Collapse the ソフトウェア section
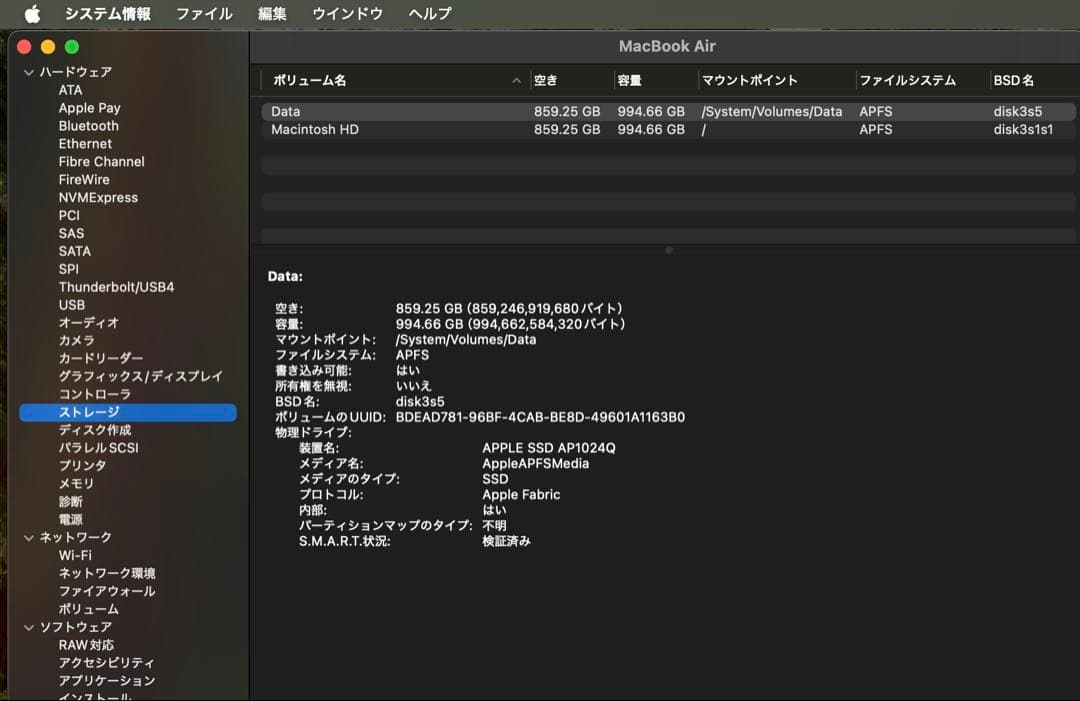 [28, 627]
